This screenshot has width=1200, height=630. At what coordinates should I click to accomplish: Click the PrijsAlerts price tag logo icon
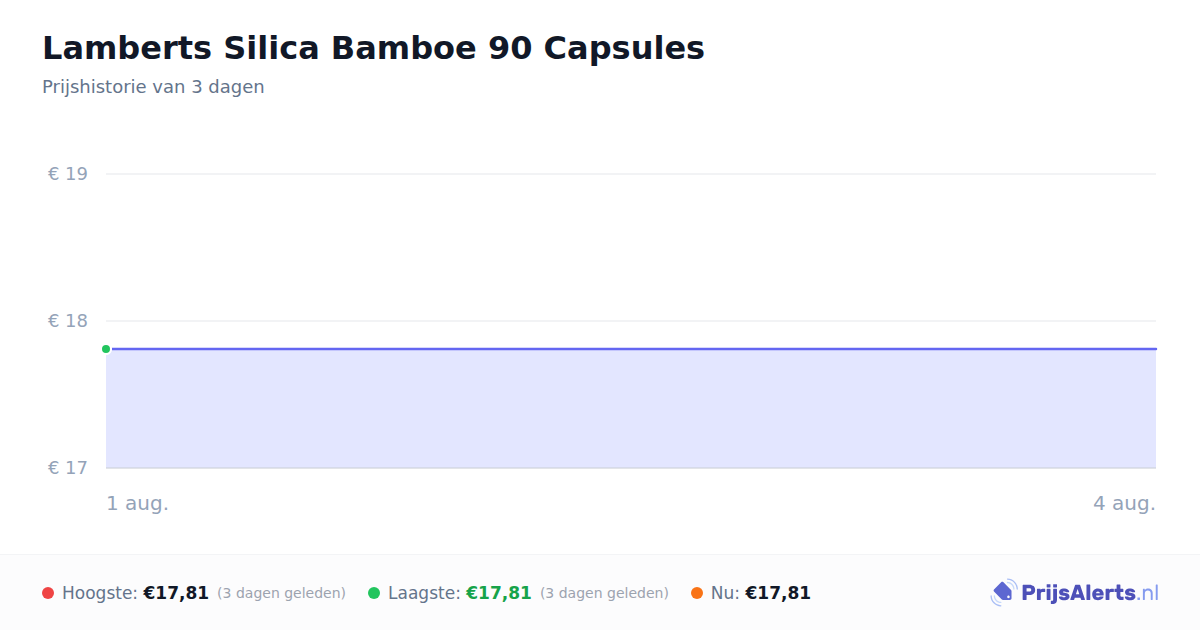[x=1003, y=593]
